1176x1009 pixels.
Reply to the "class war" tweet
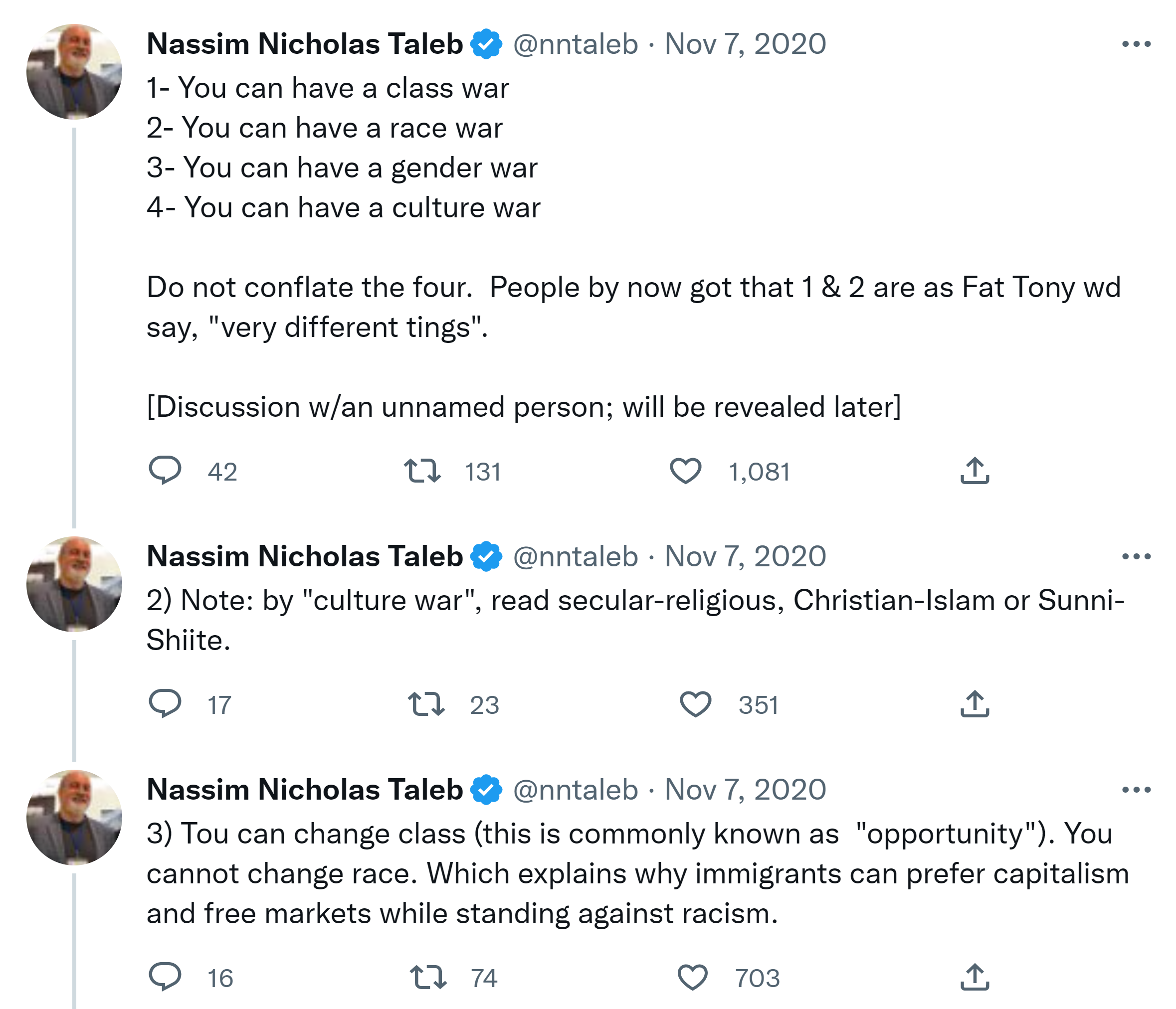point(165,470)
